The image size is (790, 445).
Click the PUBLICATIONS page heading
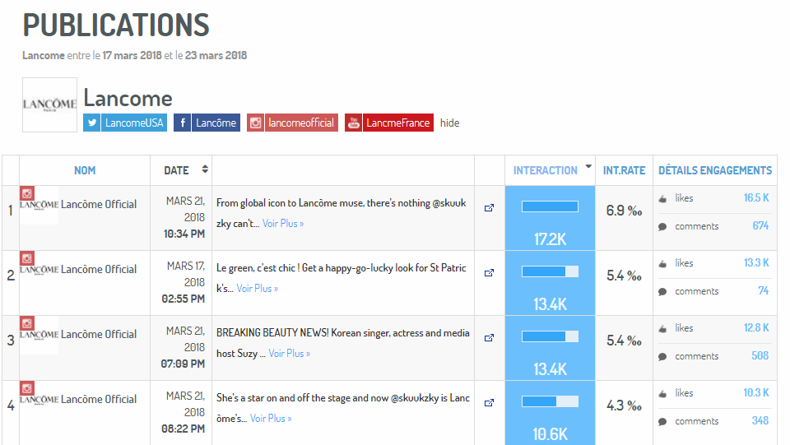pos(116,25)
